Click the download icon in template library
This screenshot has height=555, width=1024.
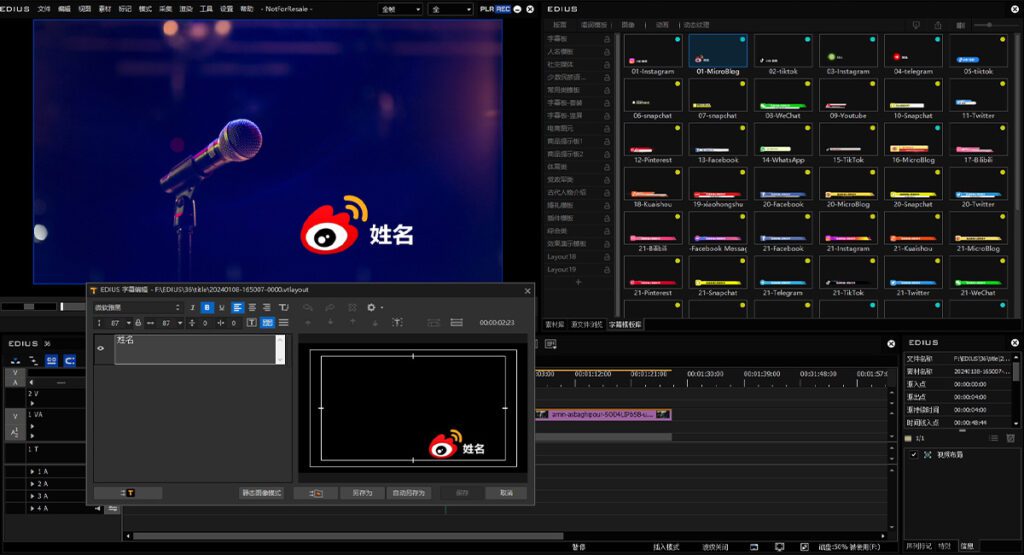click(x=916, y=25)
